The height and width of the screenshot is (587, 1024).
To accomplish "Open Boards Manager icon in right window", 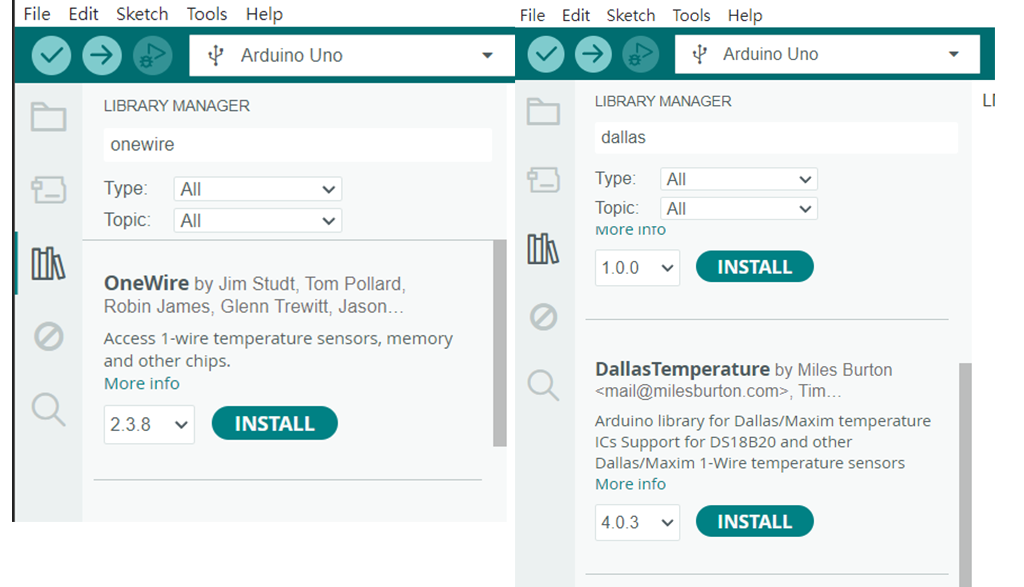I will point(543,180).
